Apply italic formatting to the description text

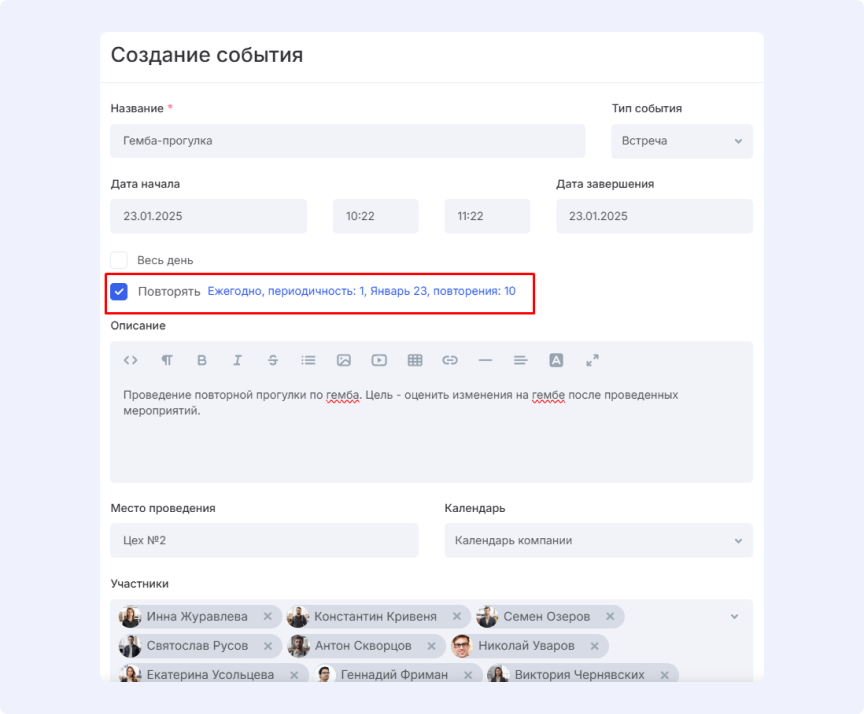tap(237, 360)
